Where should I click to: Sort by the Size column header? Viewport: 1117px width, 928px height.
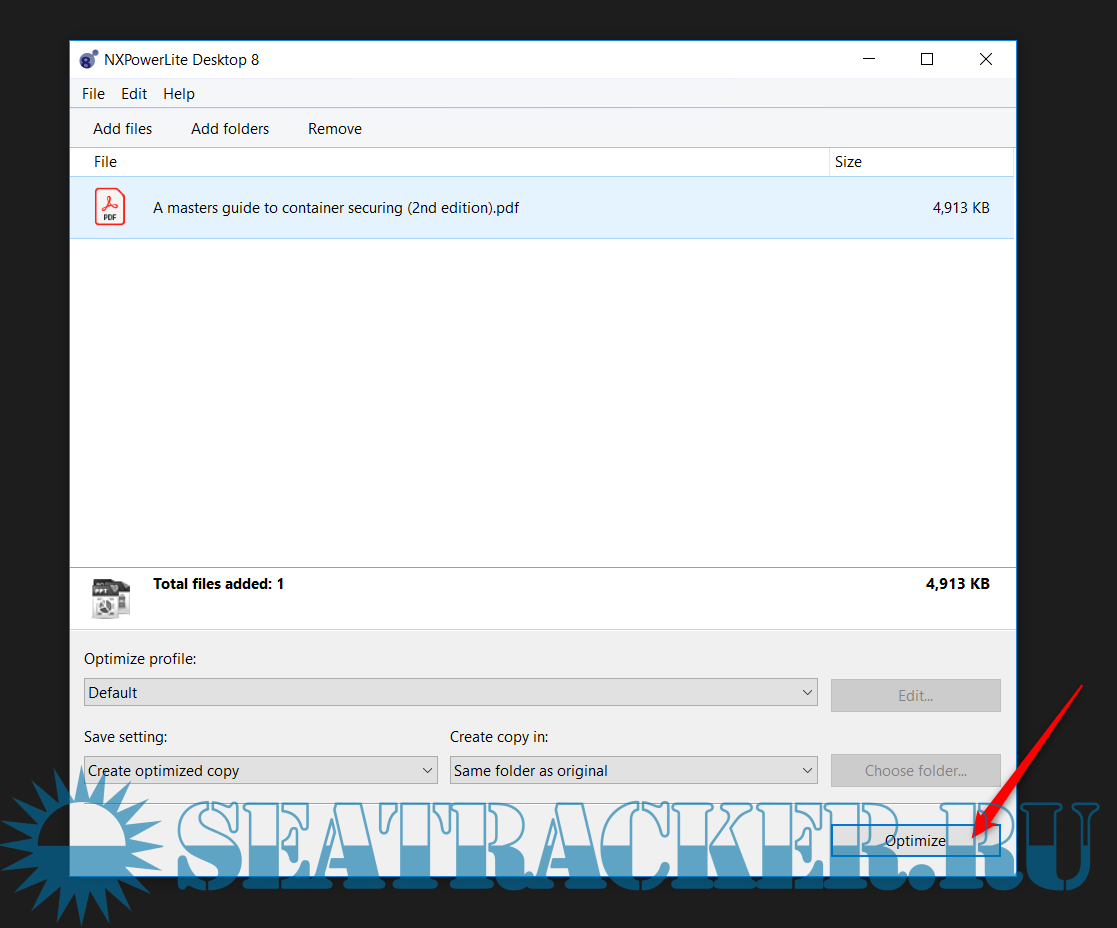[848, 162]
